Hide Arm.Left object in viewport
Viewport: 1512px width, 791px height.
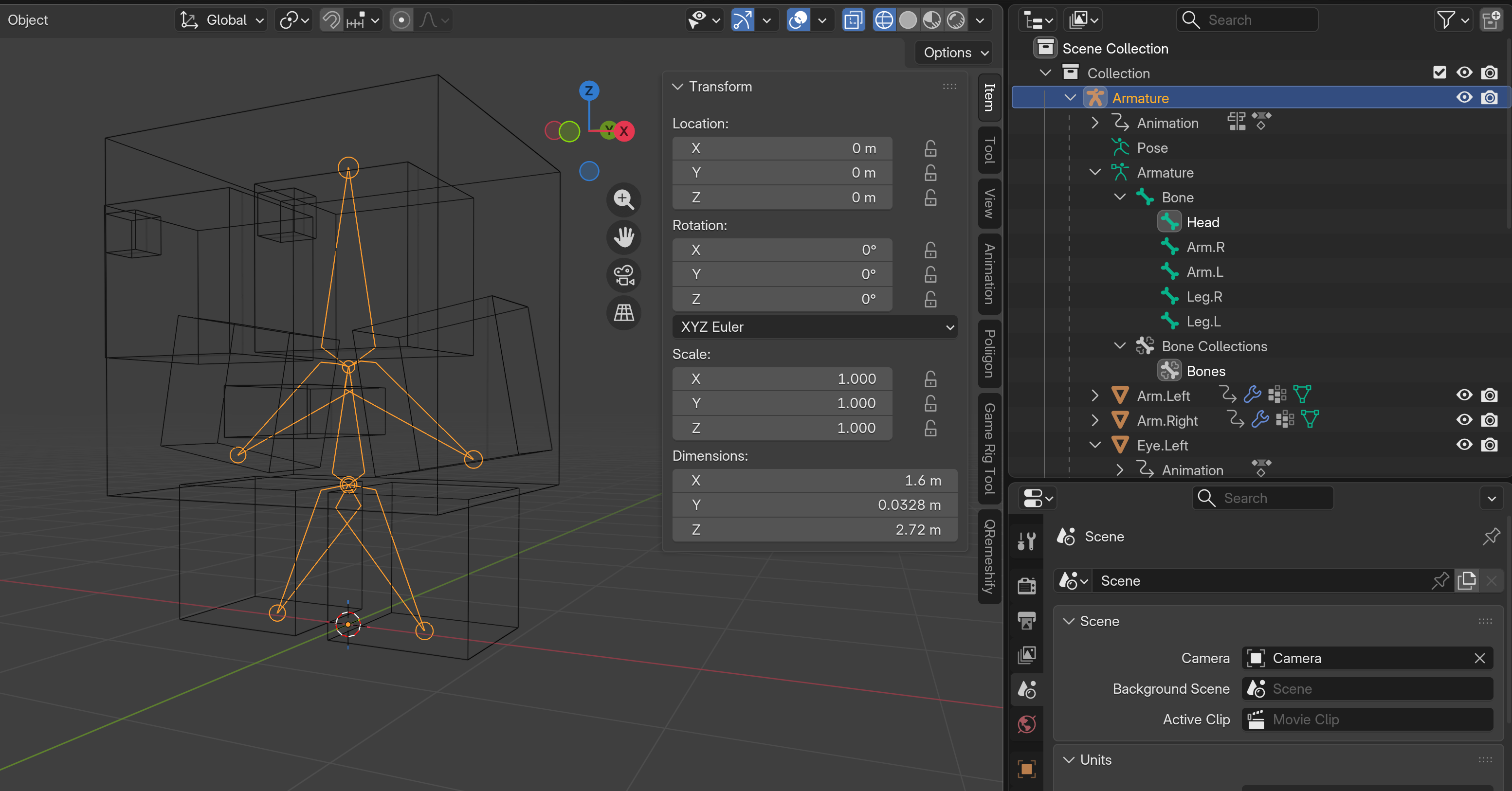1464,395
